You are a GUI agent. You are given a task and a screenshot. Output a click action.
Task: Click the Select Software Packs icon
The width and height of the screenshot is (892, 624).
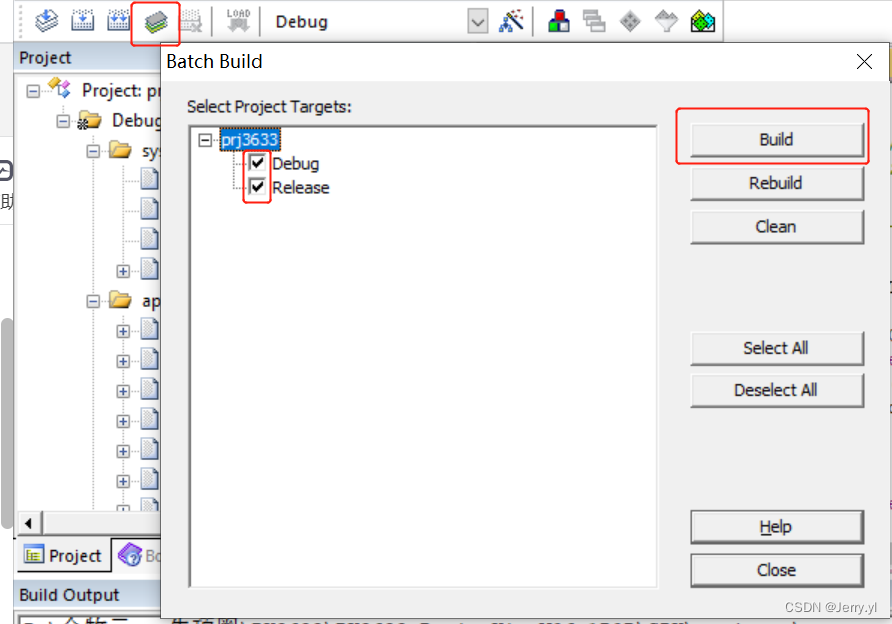point(666,22)
